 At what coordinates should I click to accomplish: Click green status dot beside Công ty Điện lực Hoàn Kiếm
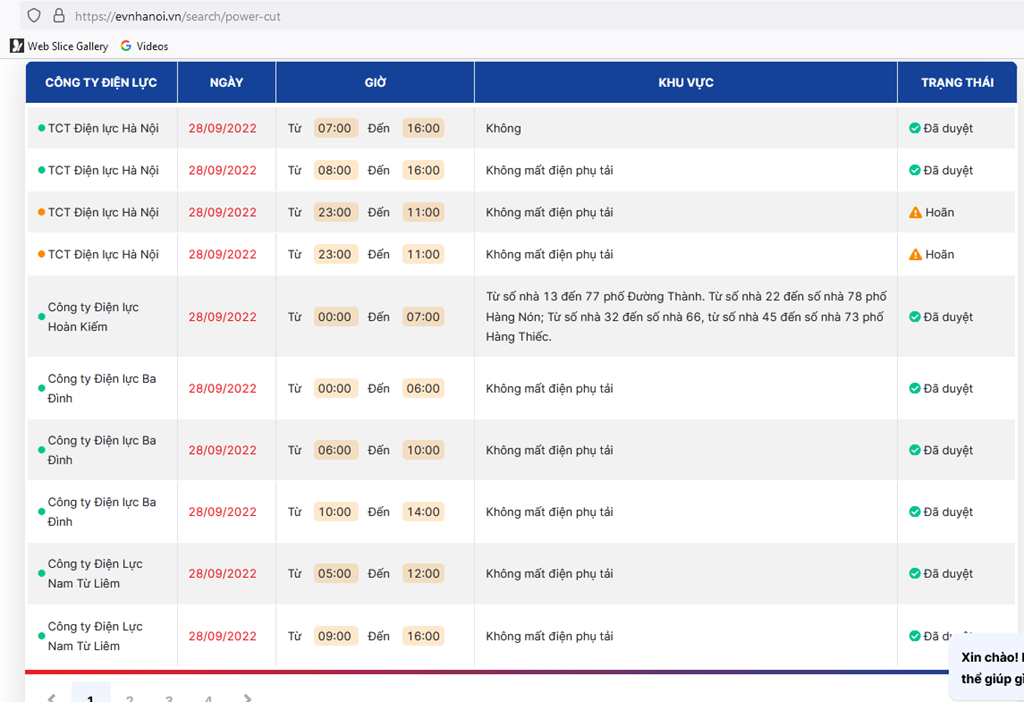click(41, 317)
